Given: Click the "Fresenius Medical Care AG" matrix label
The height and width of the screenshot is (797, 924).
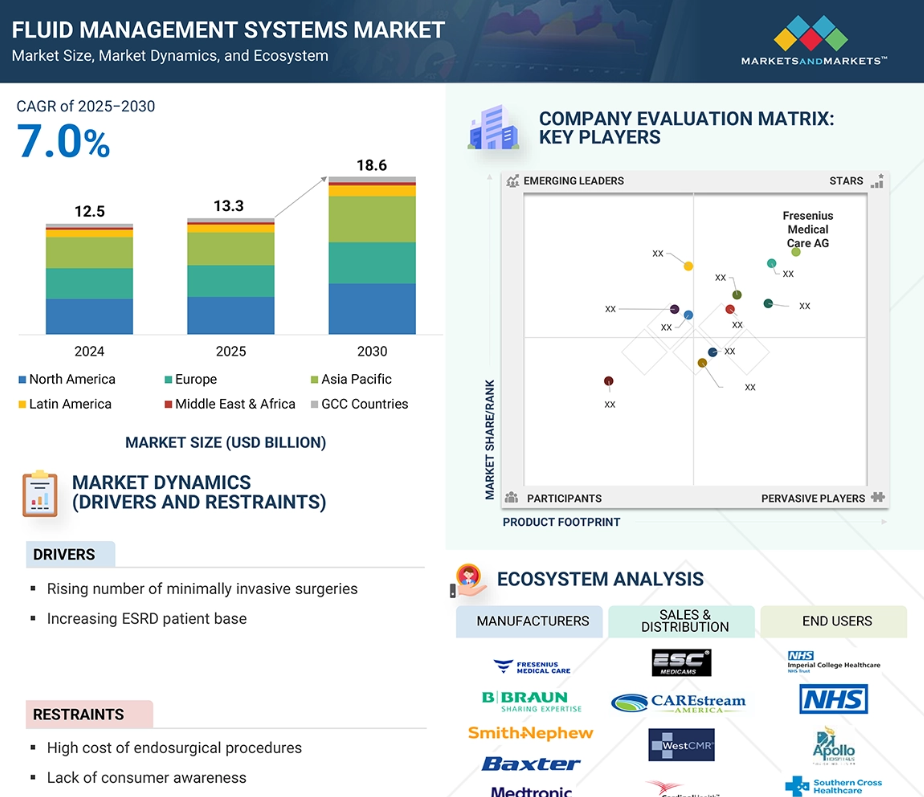Looking at the screenshot, I should tap(808, 229).
